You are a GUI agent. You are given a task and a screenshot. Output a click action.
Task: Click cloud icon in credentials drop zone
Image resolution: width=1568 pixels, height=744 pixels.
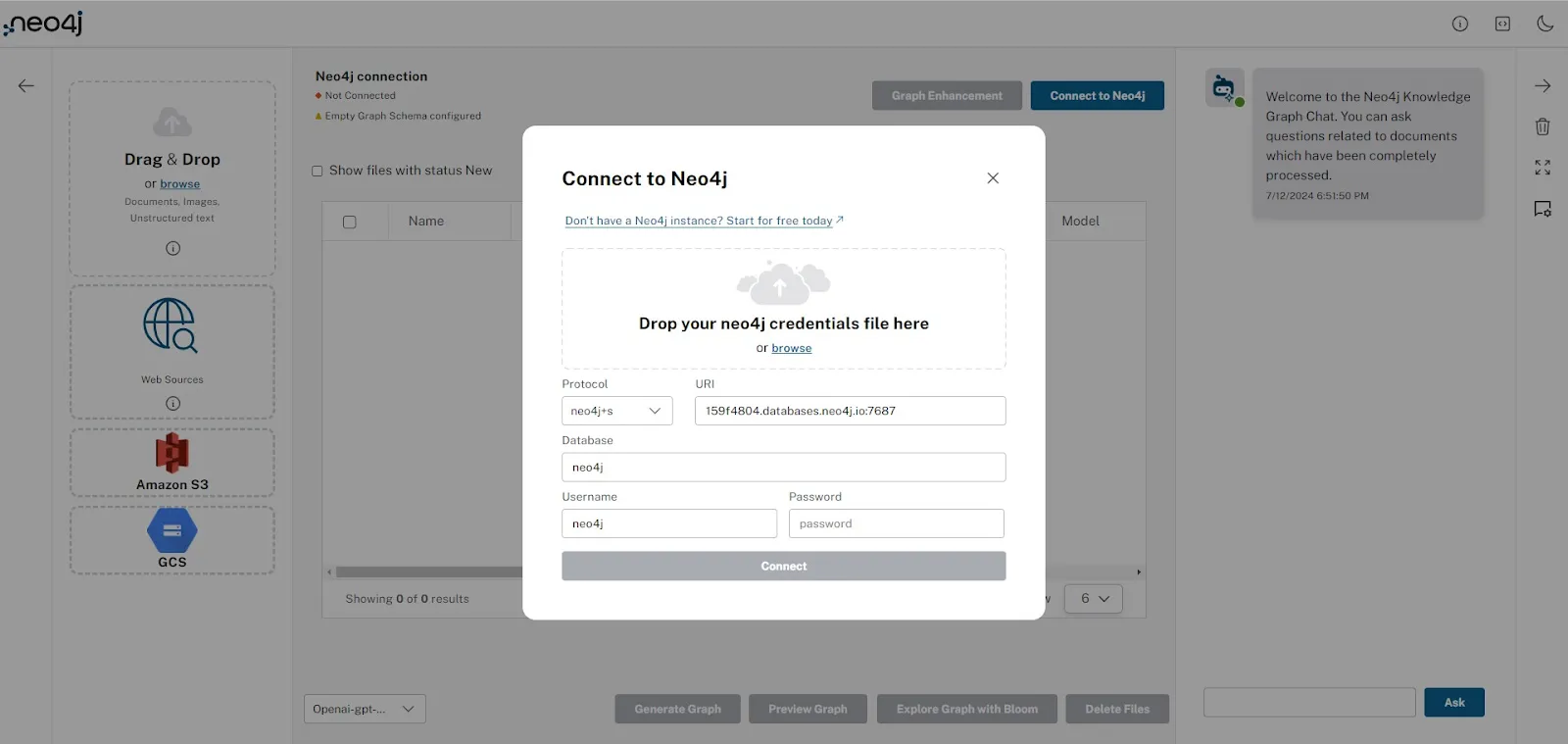783,283
